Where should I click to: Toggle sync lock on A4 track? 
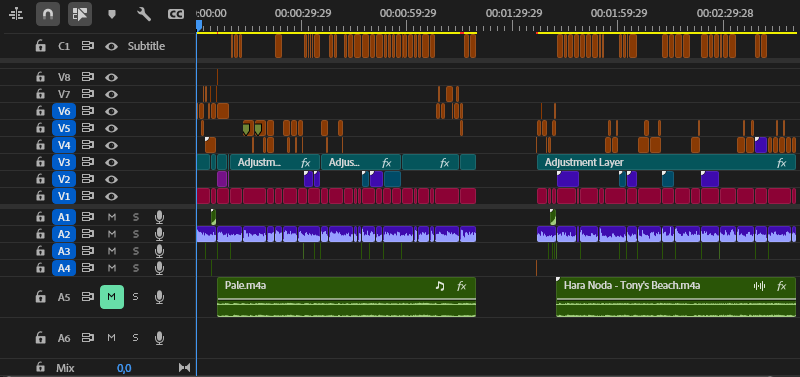point(88,268)
